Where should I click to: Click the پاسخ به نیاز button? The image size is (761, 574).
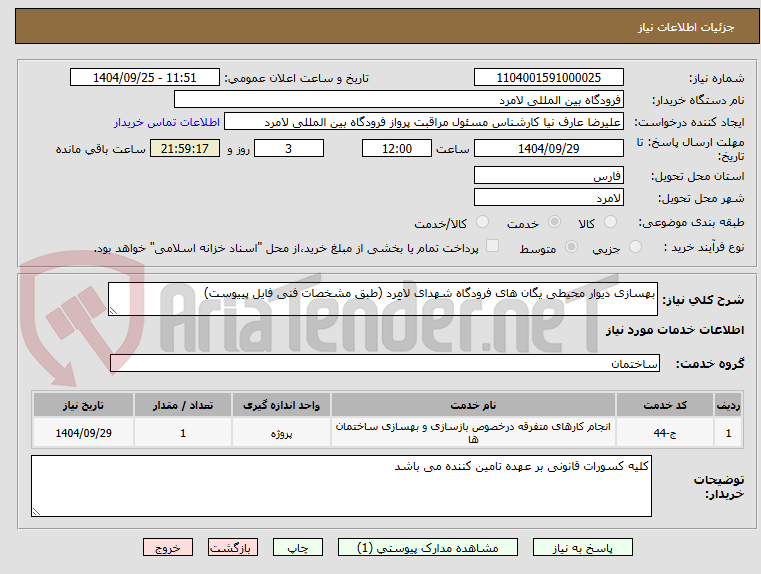[x=582, y=547]
